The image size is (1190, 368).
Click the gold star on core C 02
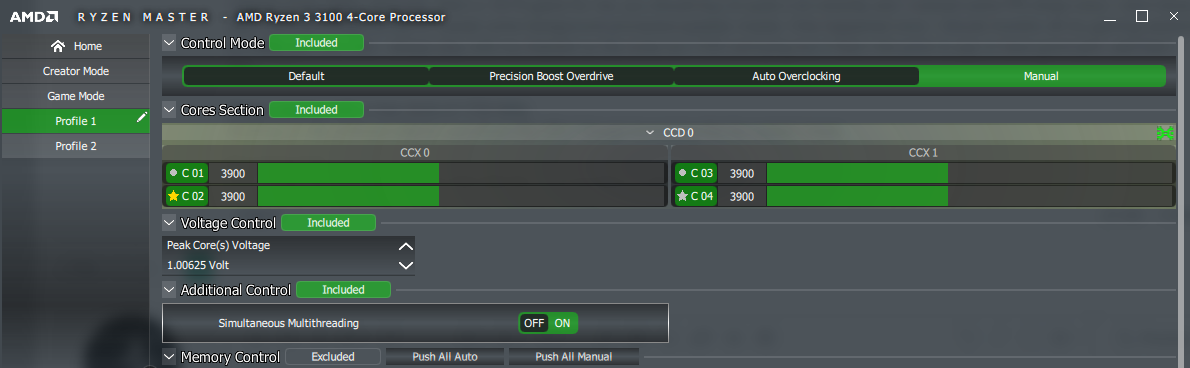coord(173,197)
